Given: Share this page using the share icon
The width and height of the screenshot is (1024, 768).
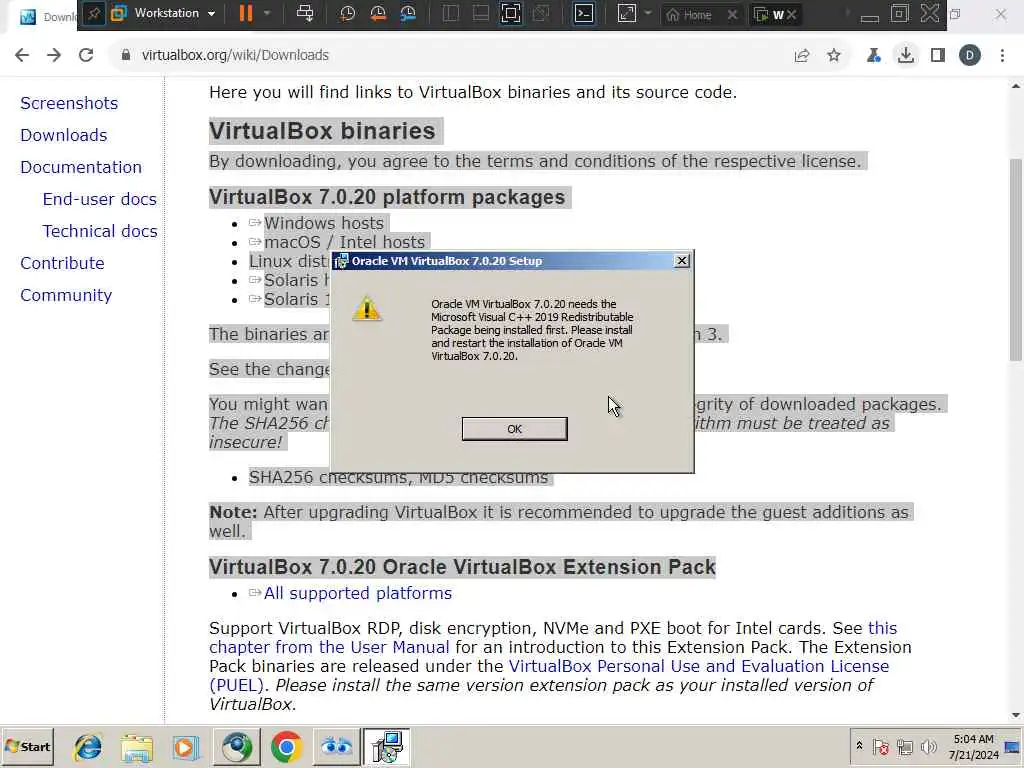Looking at the screenshot, I should point(802,56).
